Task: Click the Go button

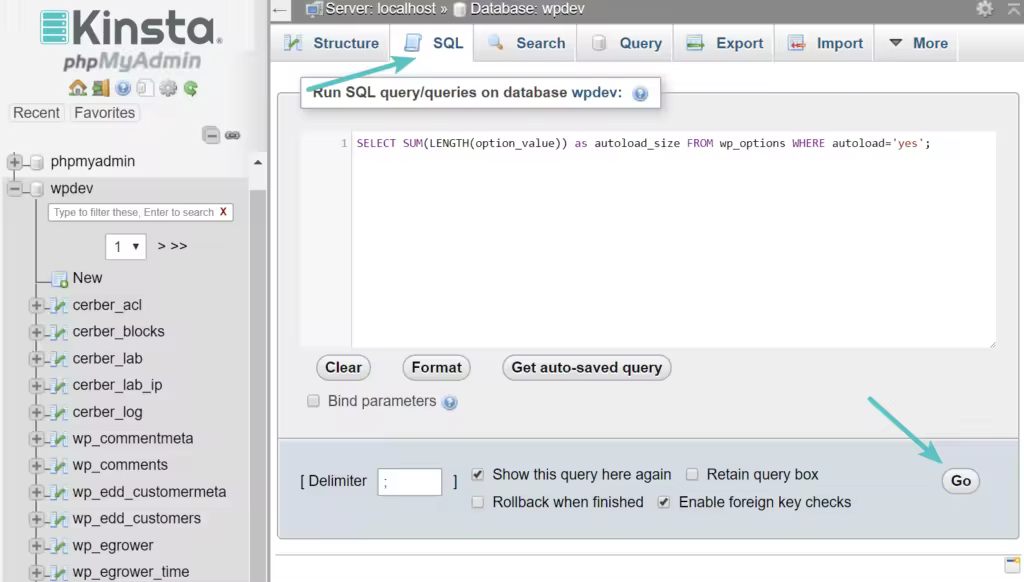Action: (961, 481)
